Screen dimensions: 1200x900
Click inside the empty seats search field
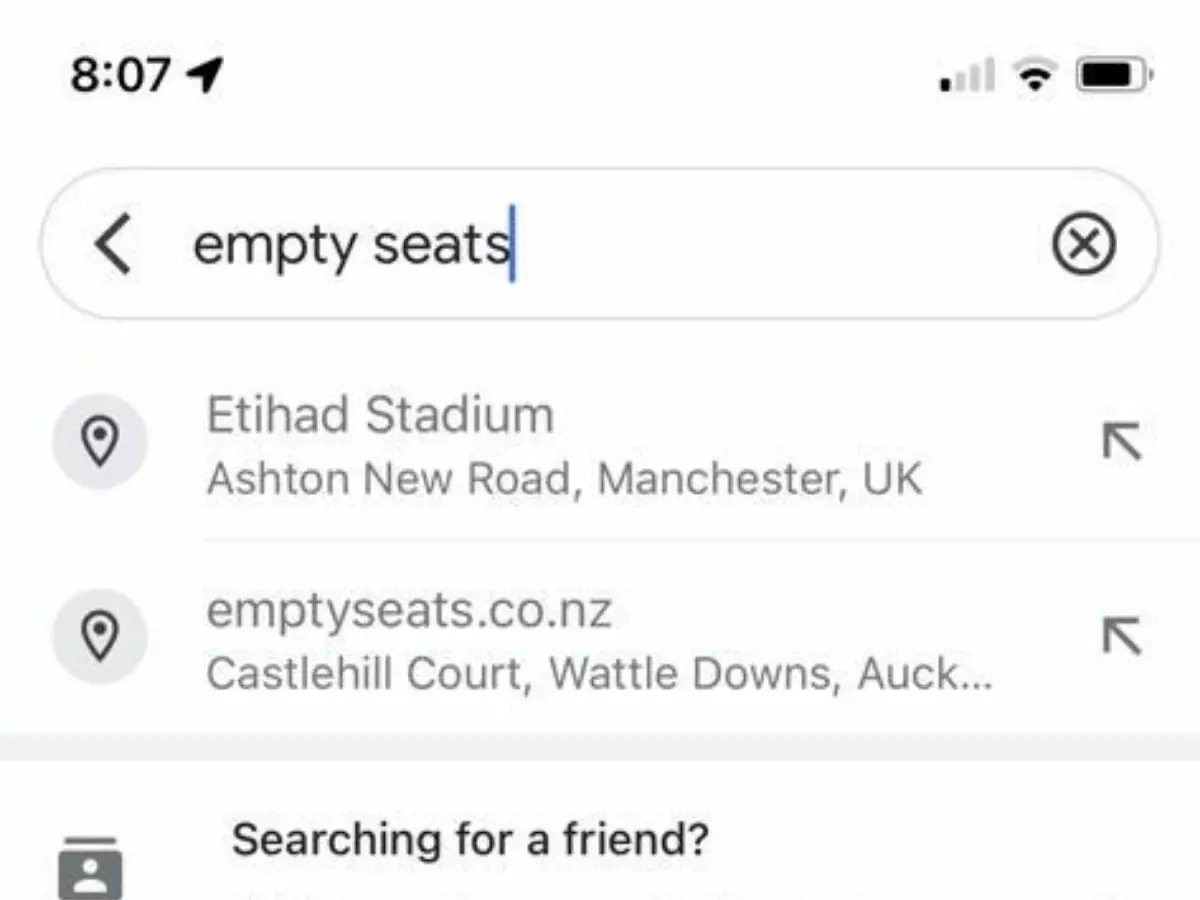click(x=600, y=243)
